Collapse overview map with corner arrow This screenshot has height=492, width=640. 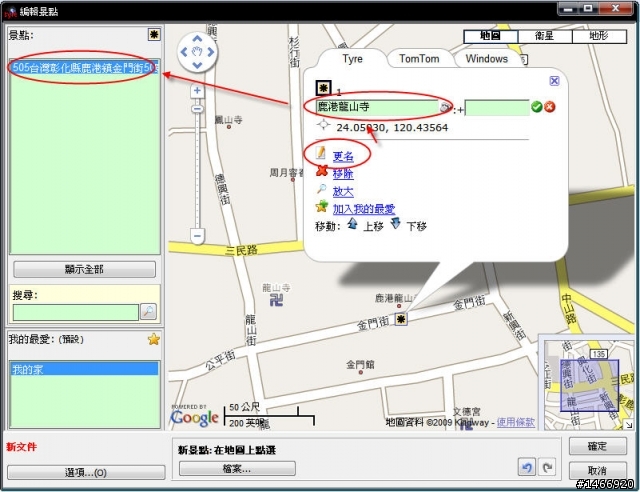629,425
